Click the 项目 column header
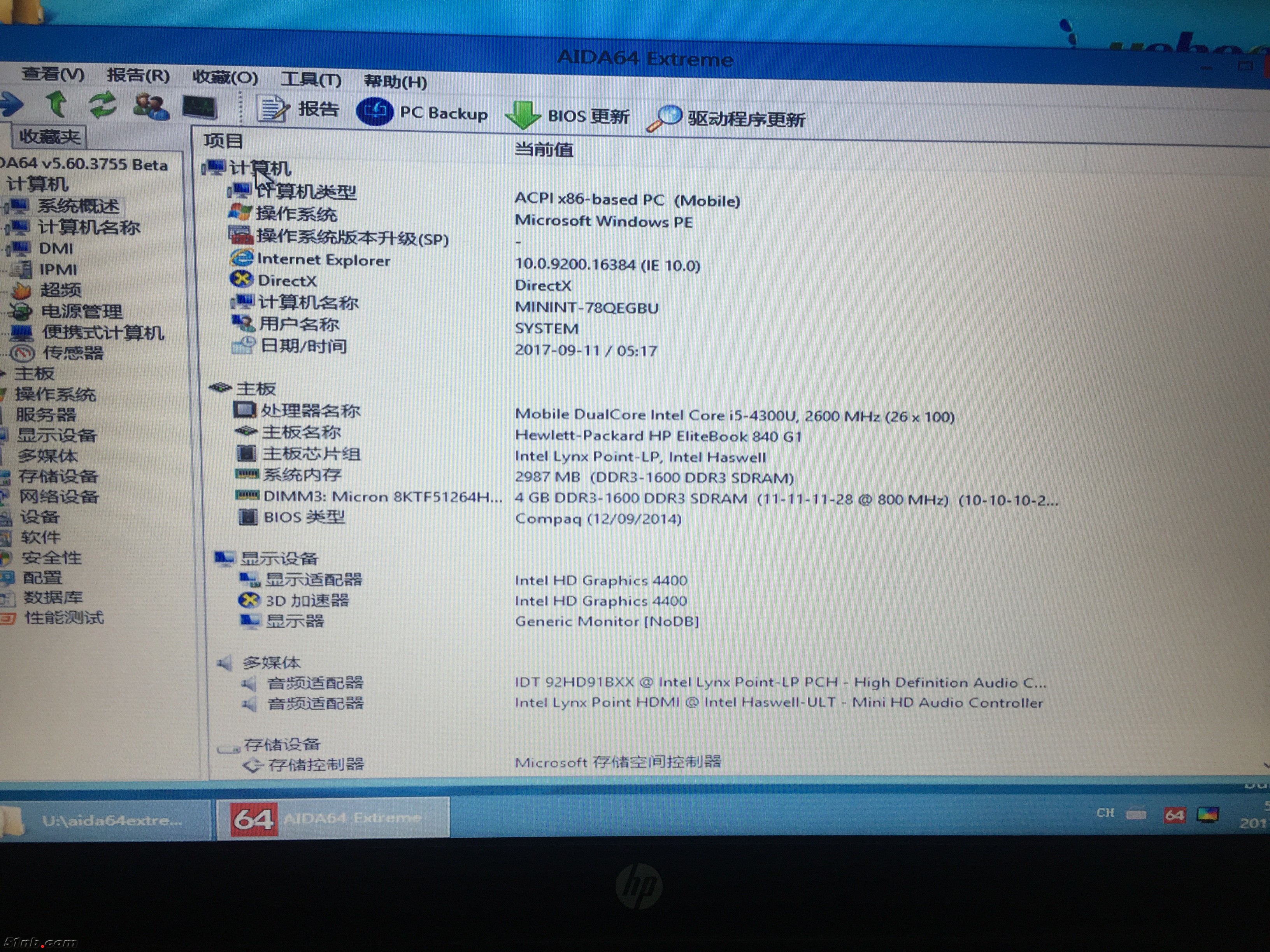This screenshot has width=1270, height=952. (x=223, y=141)
